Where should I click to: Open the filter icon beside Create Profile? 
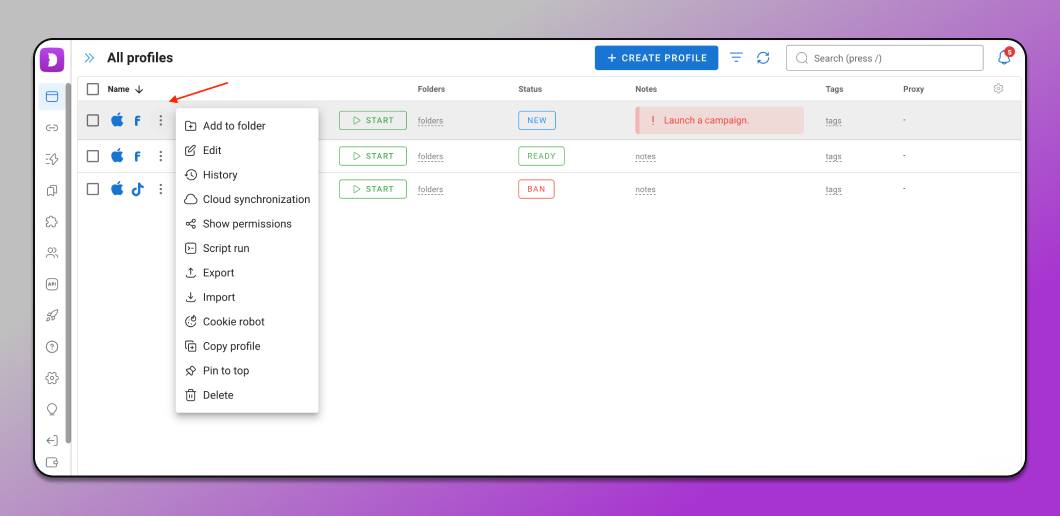[736, 58]
